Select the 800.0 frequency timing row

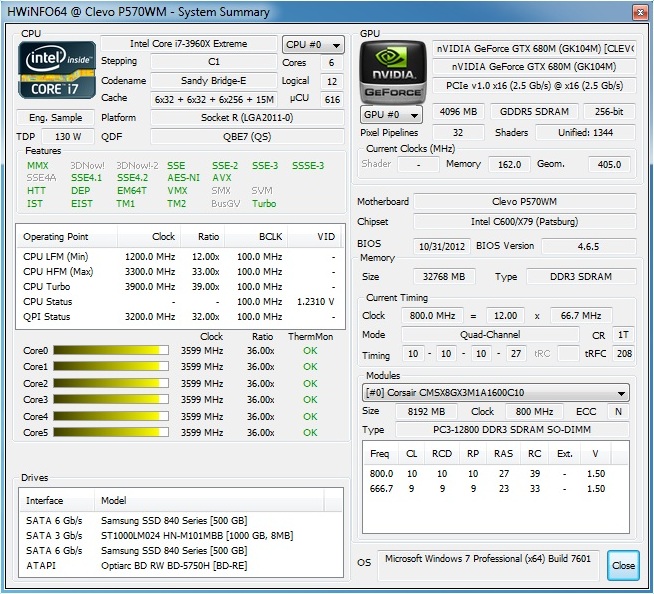tap(496, 473)
